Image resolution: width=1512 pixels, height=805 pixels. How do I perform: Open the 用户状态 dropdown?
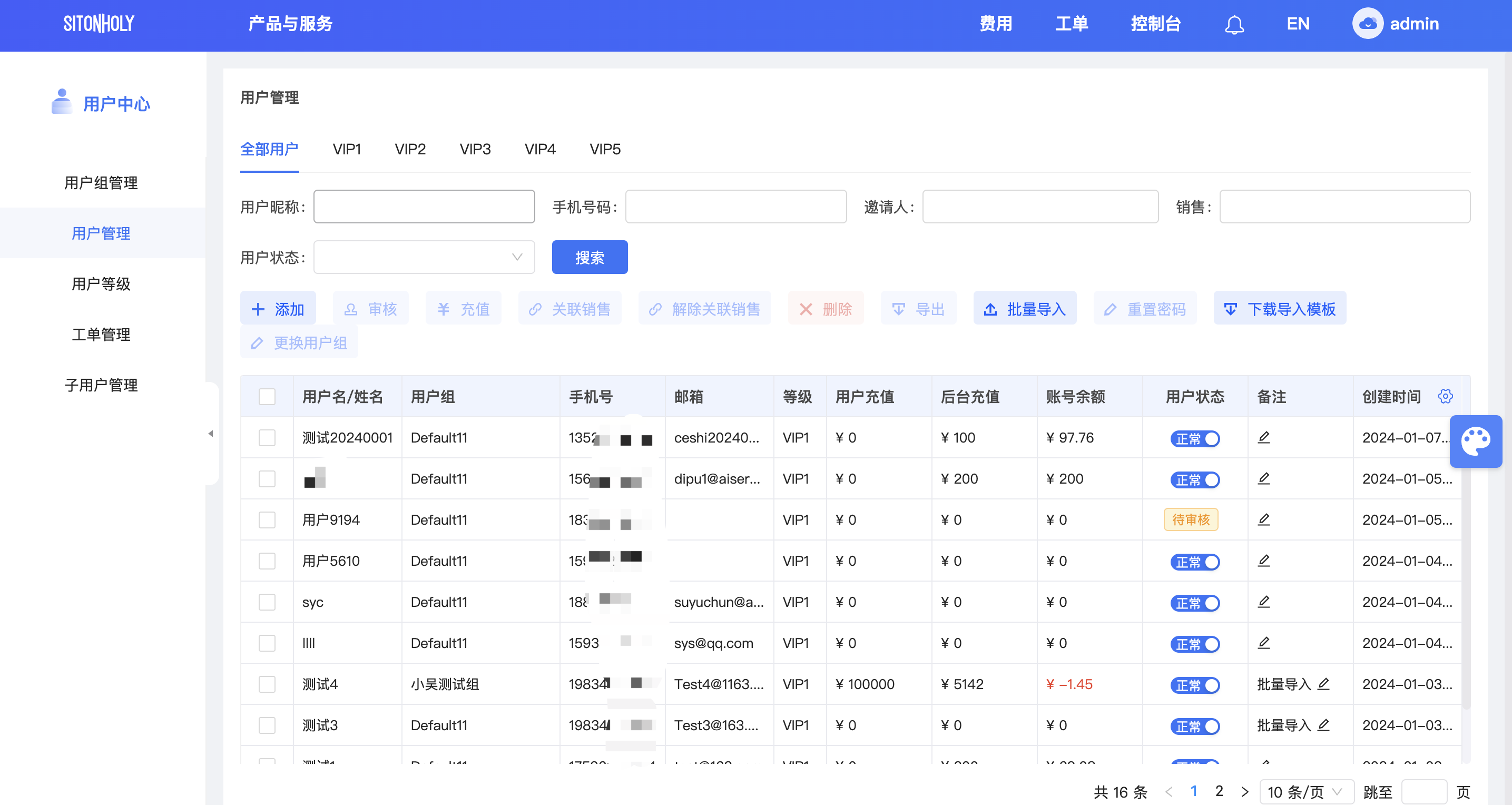[424, 257]
